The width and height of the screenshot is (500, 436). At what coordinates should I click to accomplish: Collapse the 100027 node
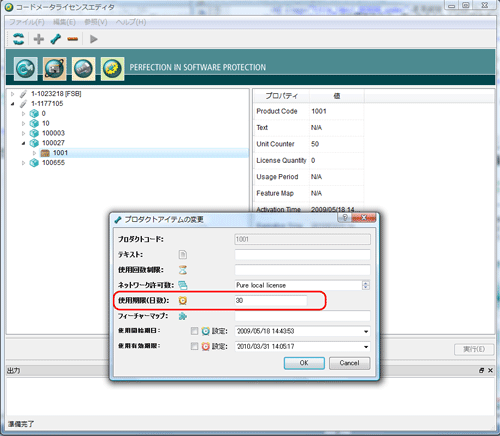23,143
